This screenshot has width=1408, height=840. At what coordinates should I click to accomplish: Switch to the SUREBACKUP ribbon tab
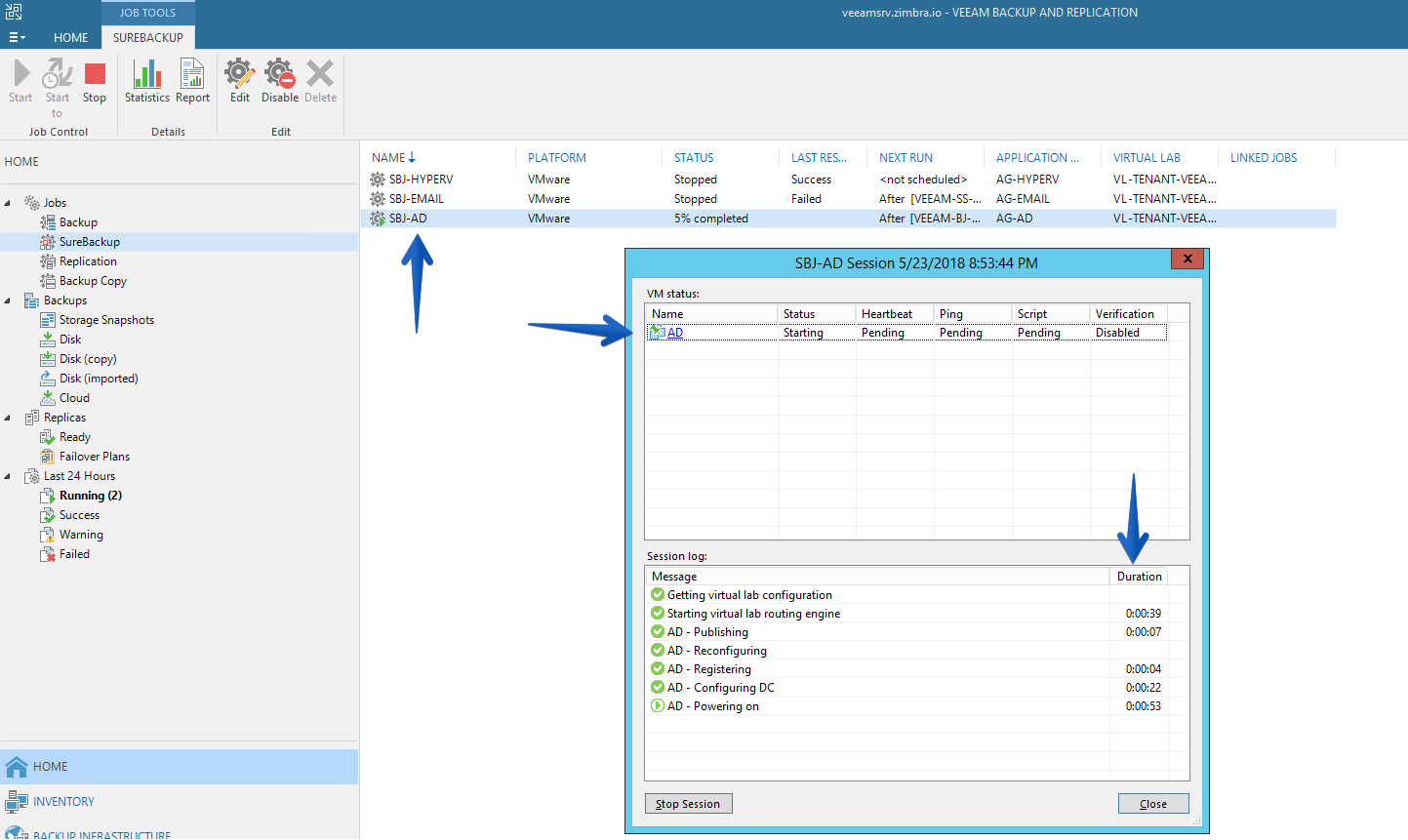[148, 37]
